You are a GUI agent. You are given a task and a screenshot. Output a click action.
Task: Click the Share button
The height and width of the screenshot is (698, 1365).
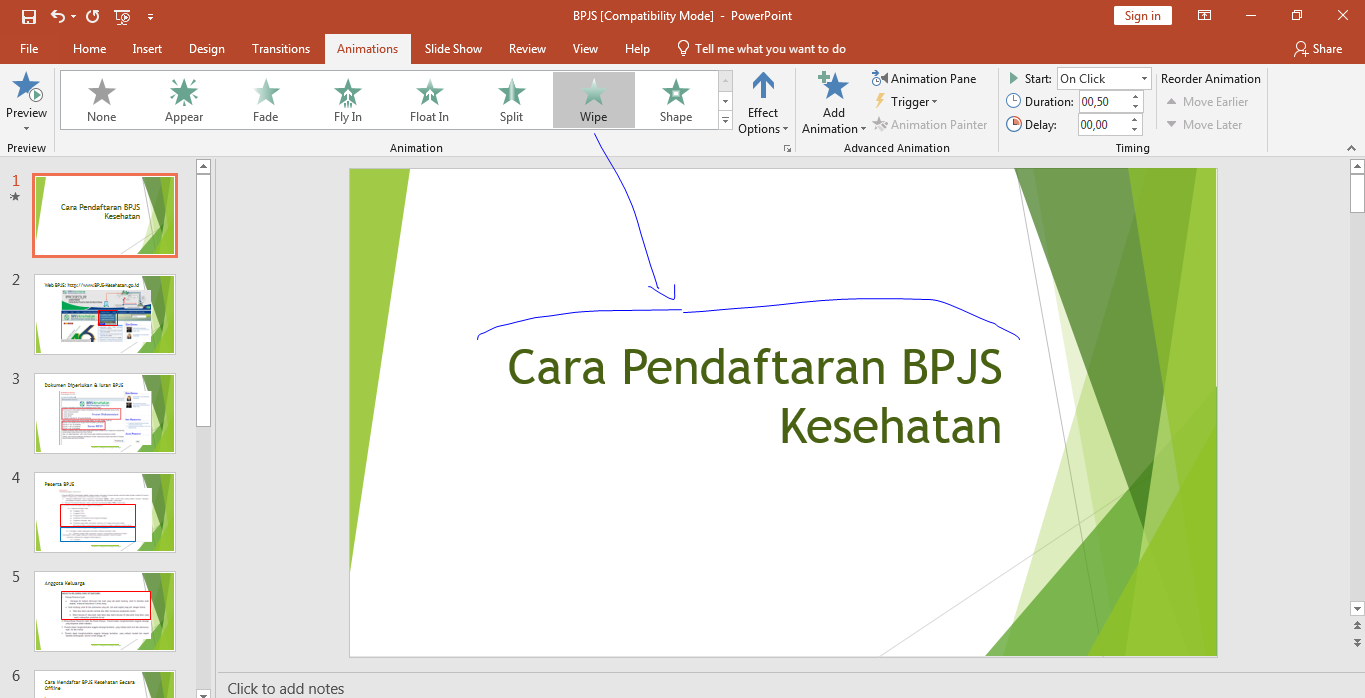coord(1317,49)
